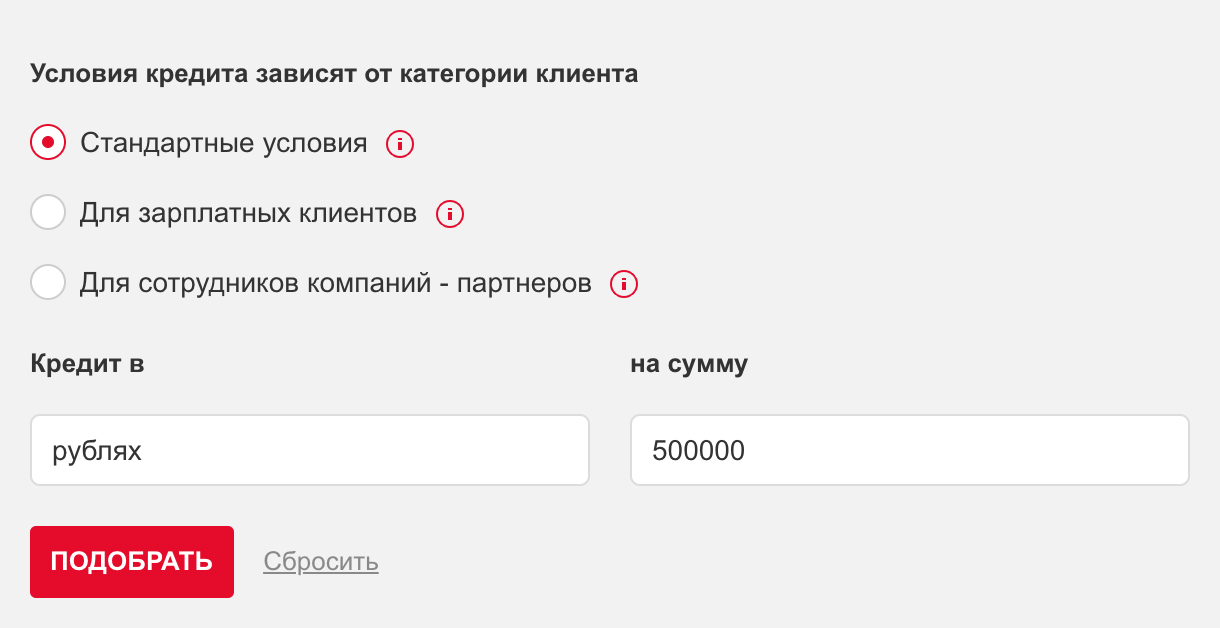Open info tooltip for Стандартные условия
The image size is (1220, 628).
pyautogui.click(x=400, y=144)
